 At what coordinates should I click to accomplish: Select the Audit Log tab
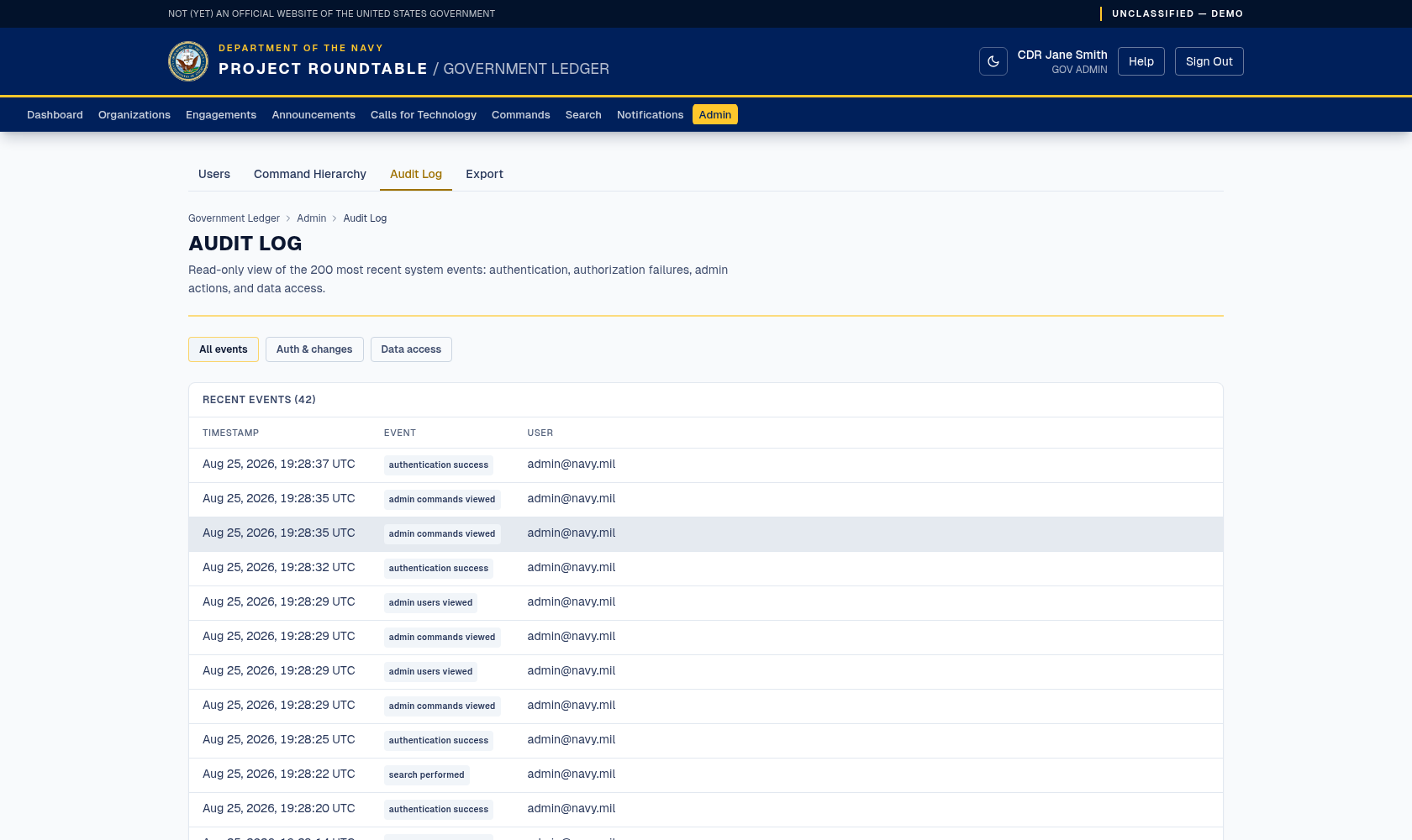tap(416, 174)
